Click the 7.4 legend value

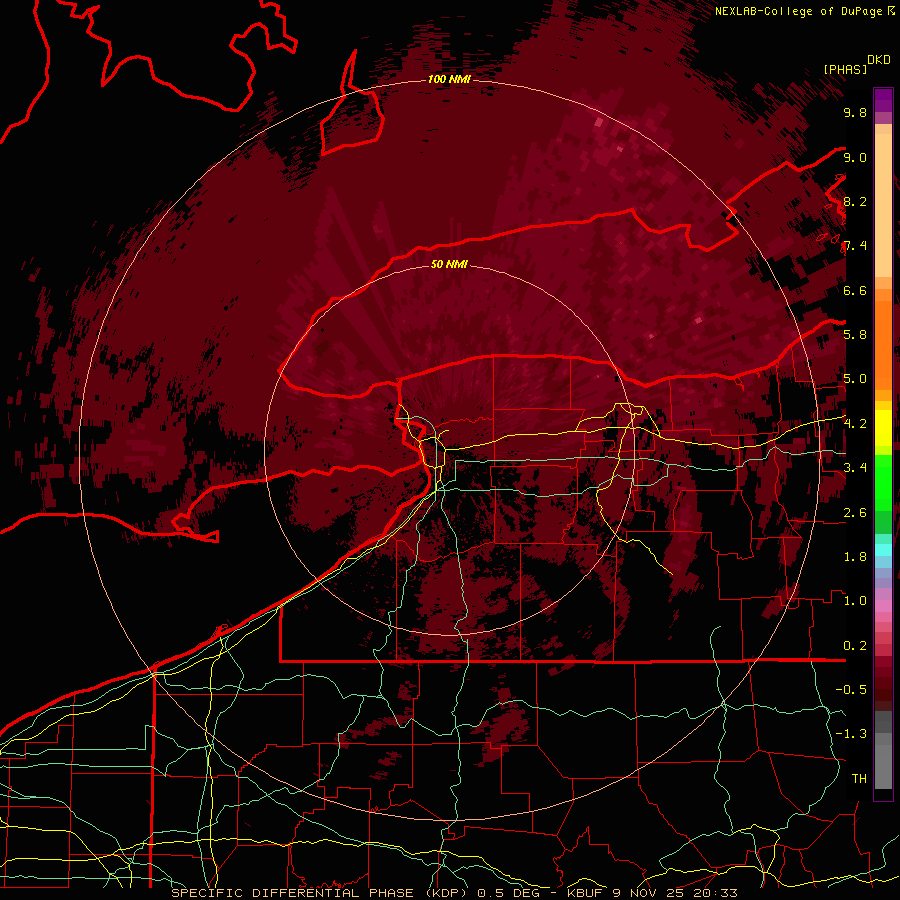[855, 246]
